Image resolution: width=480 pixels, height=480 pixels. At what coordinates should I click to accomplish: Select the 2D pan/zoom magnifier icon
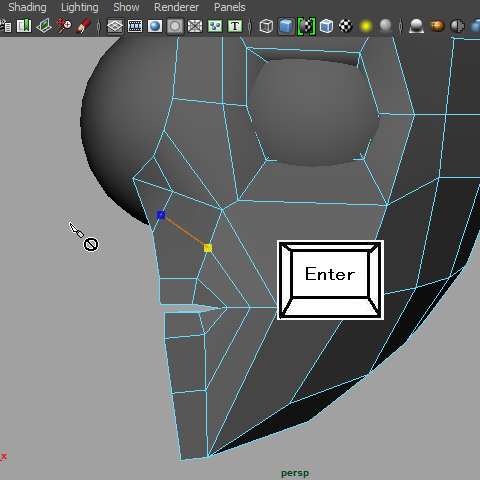point(64,26)
